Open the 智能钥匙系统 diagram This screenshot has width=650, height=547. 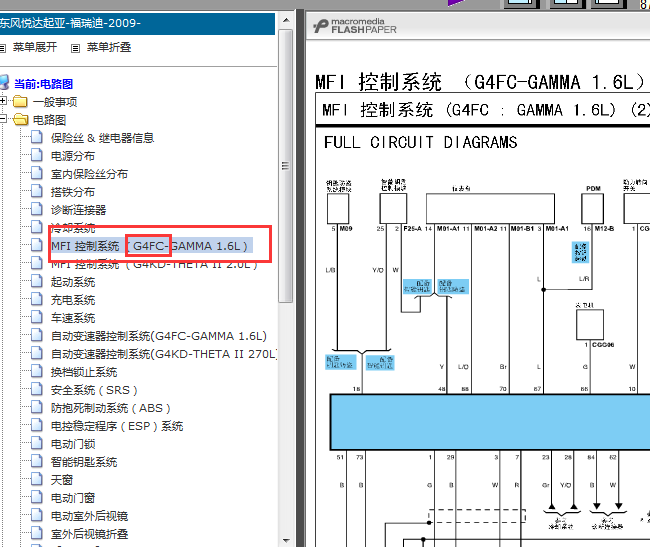[x=84, y=462]
